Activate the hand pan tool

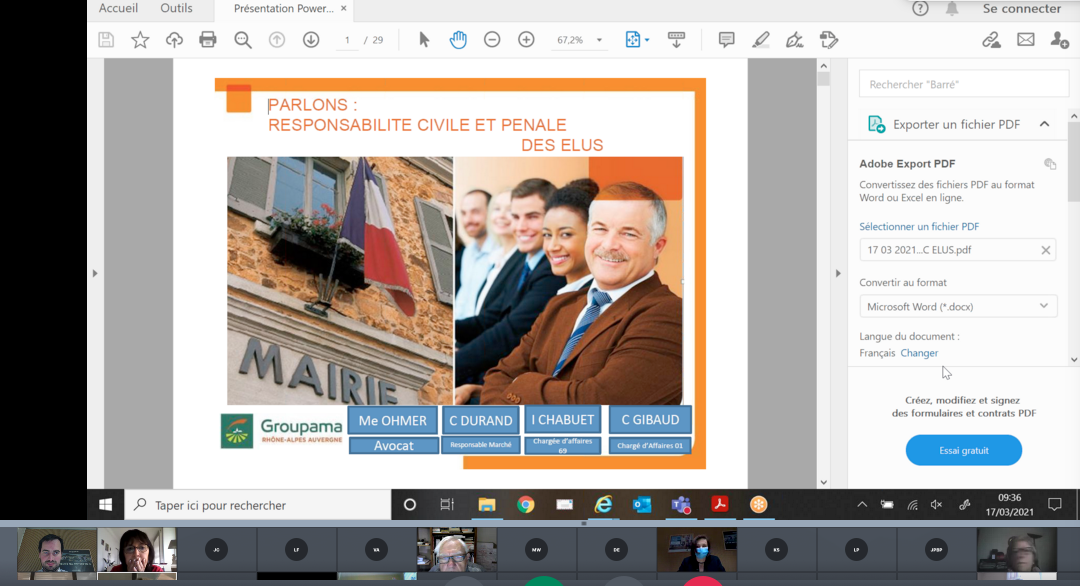pyautogui.click(x=458, y=40)
